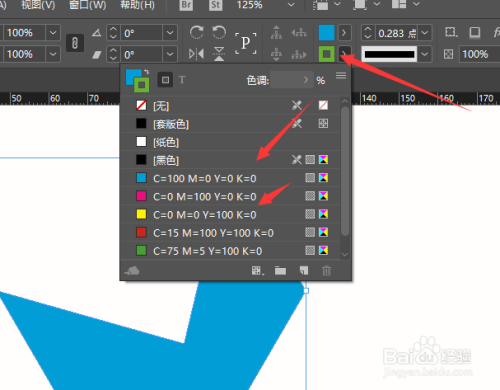Viewport: 500px width, 390px height.
Task: Click the fill/stroke toggle in swatches panel
Action: click(137, 80)
